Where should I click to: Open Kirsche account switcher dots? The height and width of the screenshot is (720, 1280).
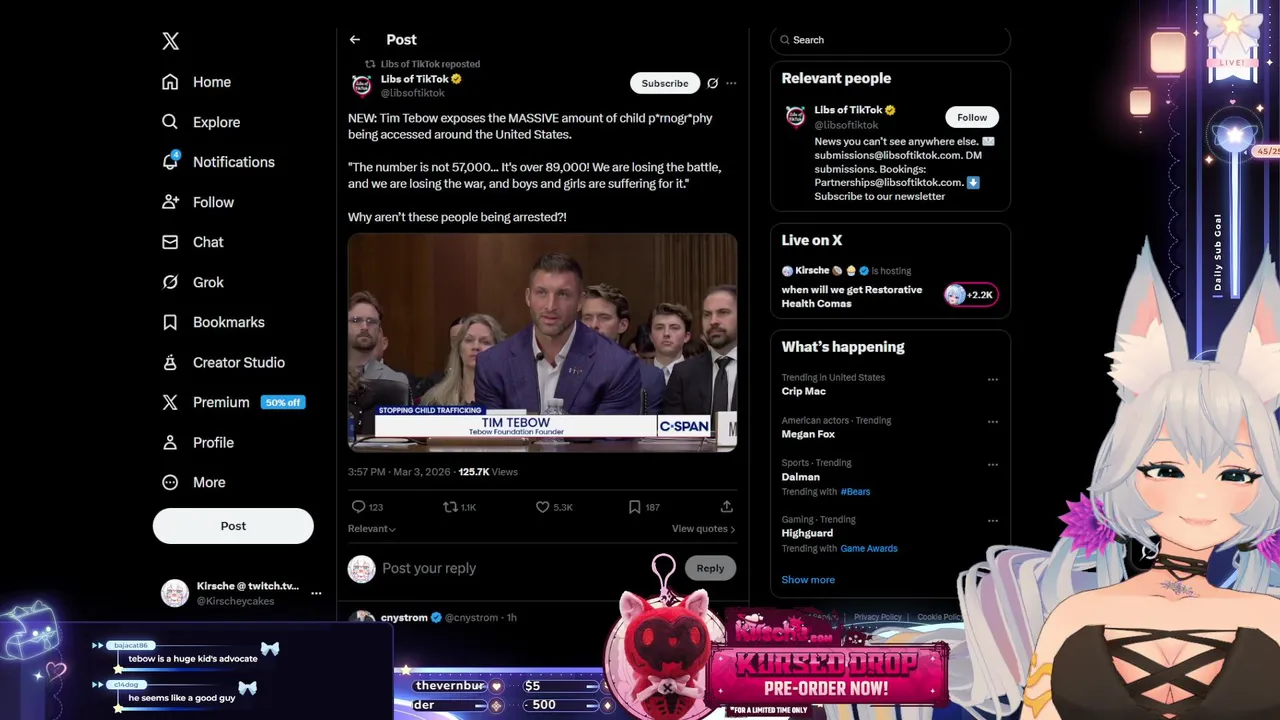click(316, 593)
